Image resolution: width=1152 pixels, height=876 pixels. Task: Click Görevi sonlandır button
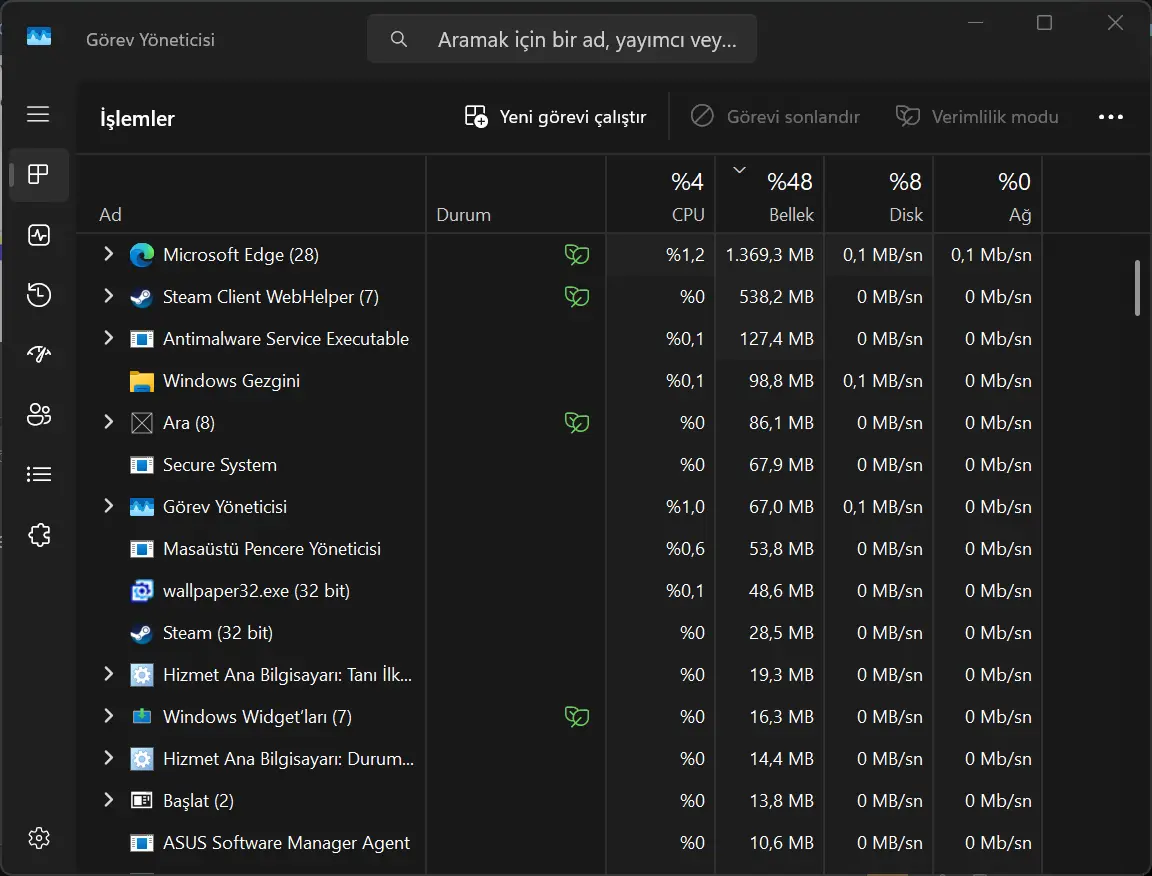click(775, 117)
